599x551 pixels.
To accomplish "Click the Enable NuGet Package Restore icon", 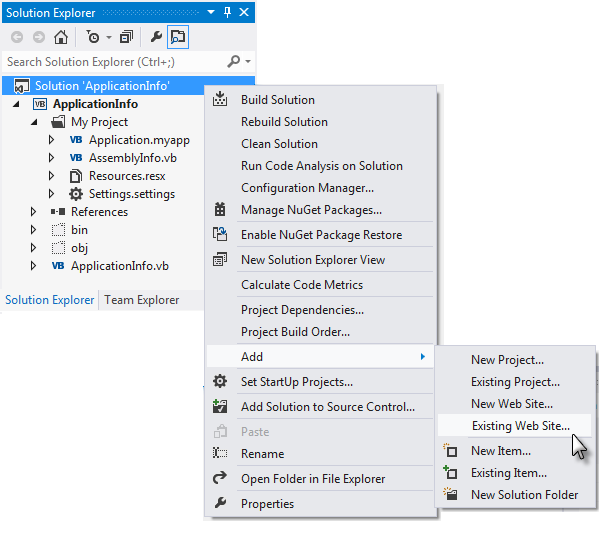I will pos(220,234).
